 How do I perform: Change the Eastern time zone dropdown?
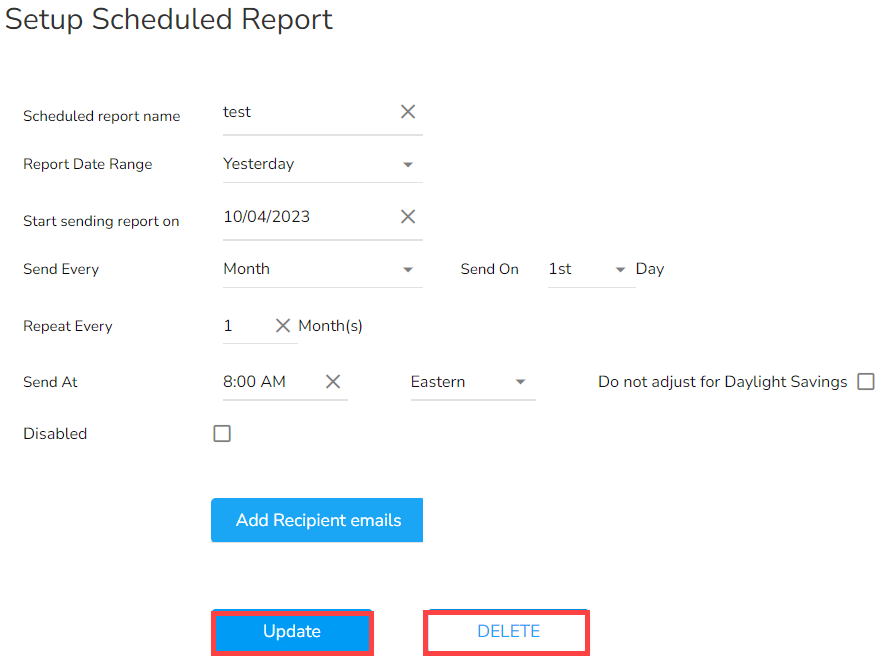(472, 382)
